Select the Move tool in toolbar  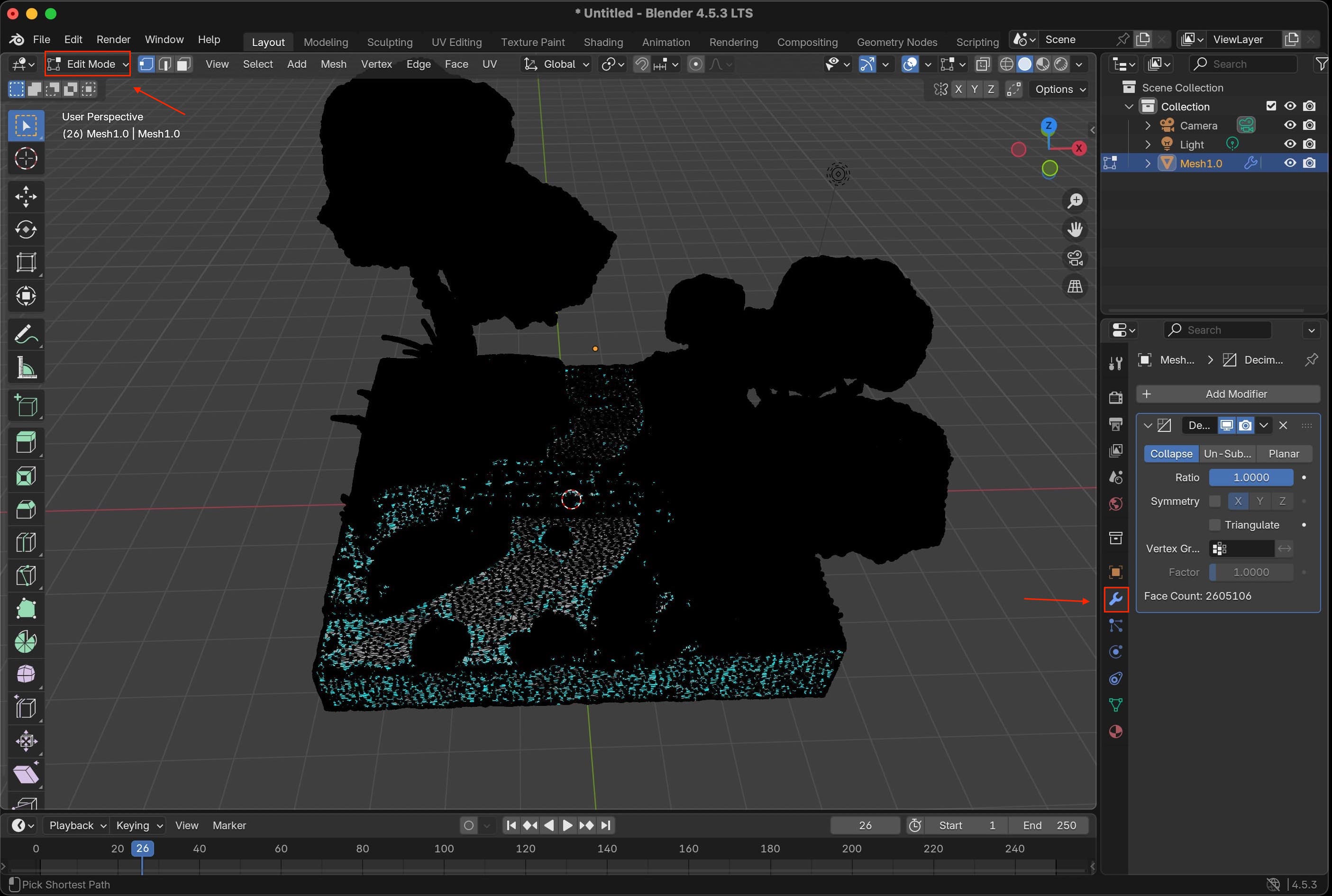click(26, 197)
